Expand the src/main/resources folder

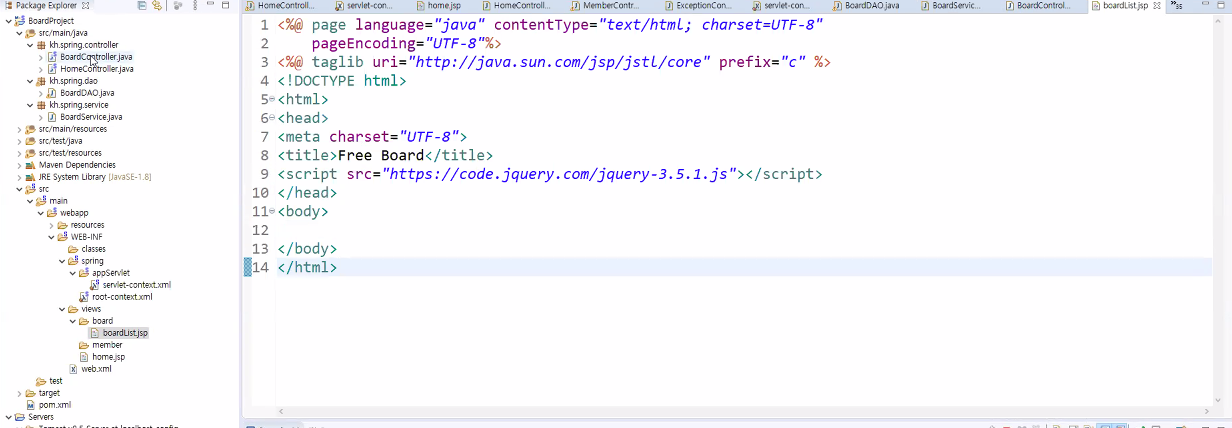20,129
